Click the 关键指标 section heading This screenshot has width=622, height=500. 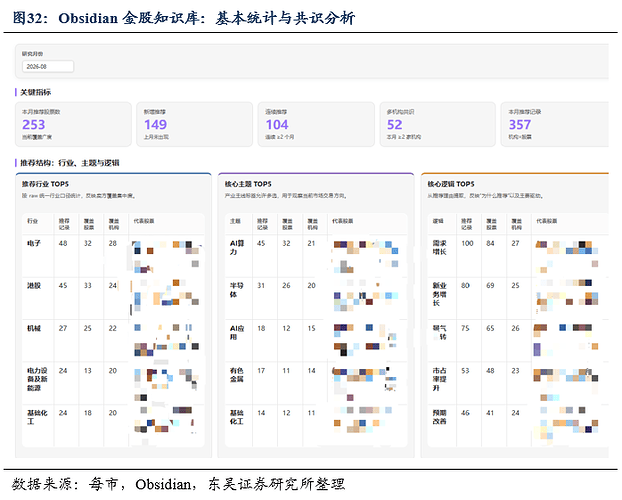pyautogui.click(x=36, y=92)
